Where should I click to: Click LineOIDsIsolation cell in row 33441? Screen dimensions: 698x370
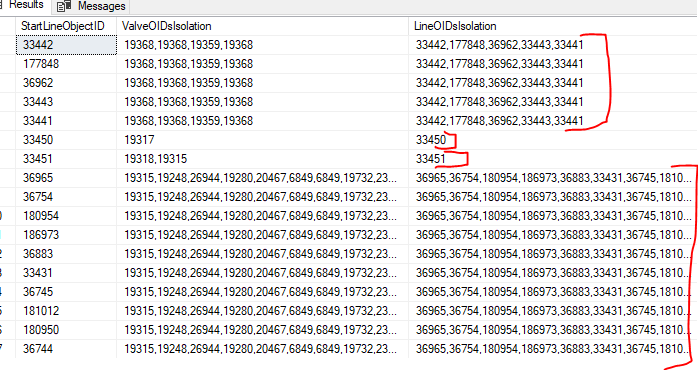[x=553, y=121]
